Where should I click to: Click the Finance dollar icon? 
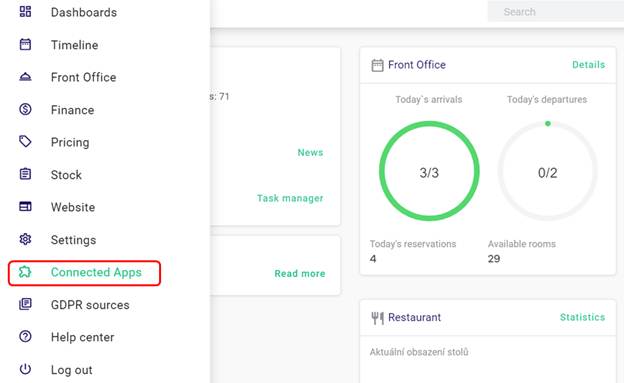pos(25,109)
